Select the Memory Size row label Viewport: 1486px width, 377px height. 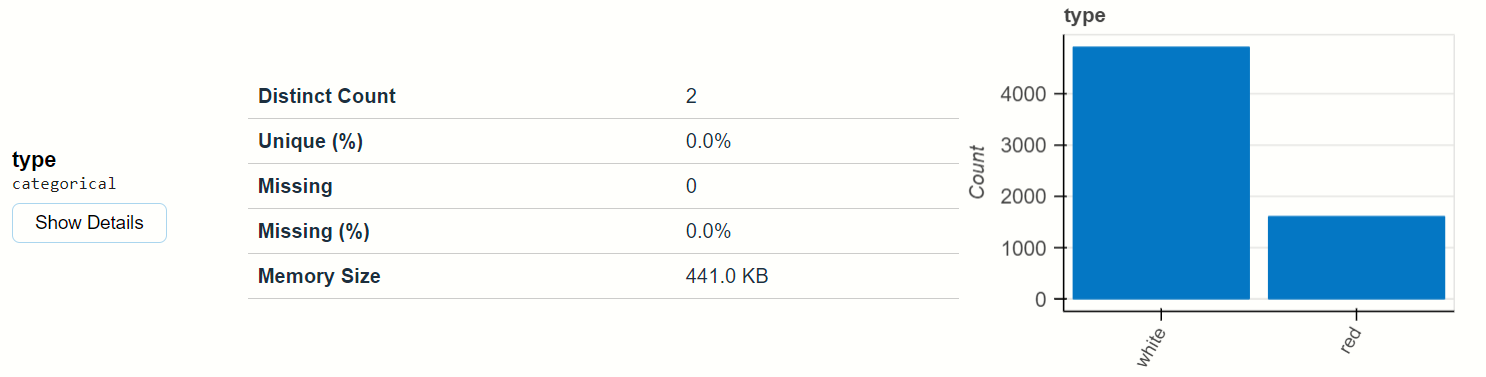pos(319,276)
